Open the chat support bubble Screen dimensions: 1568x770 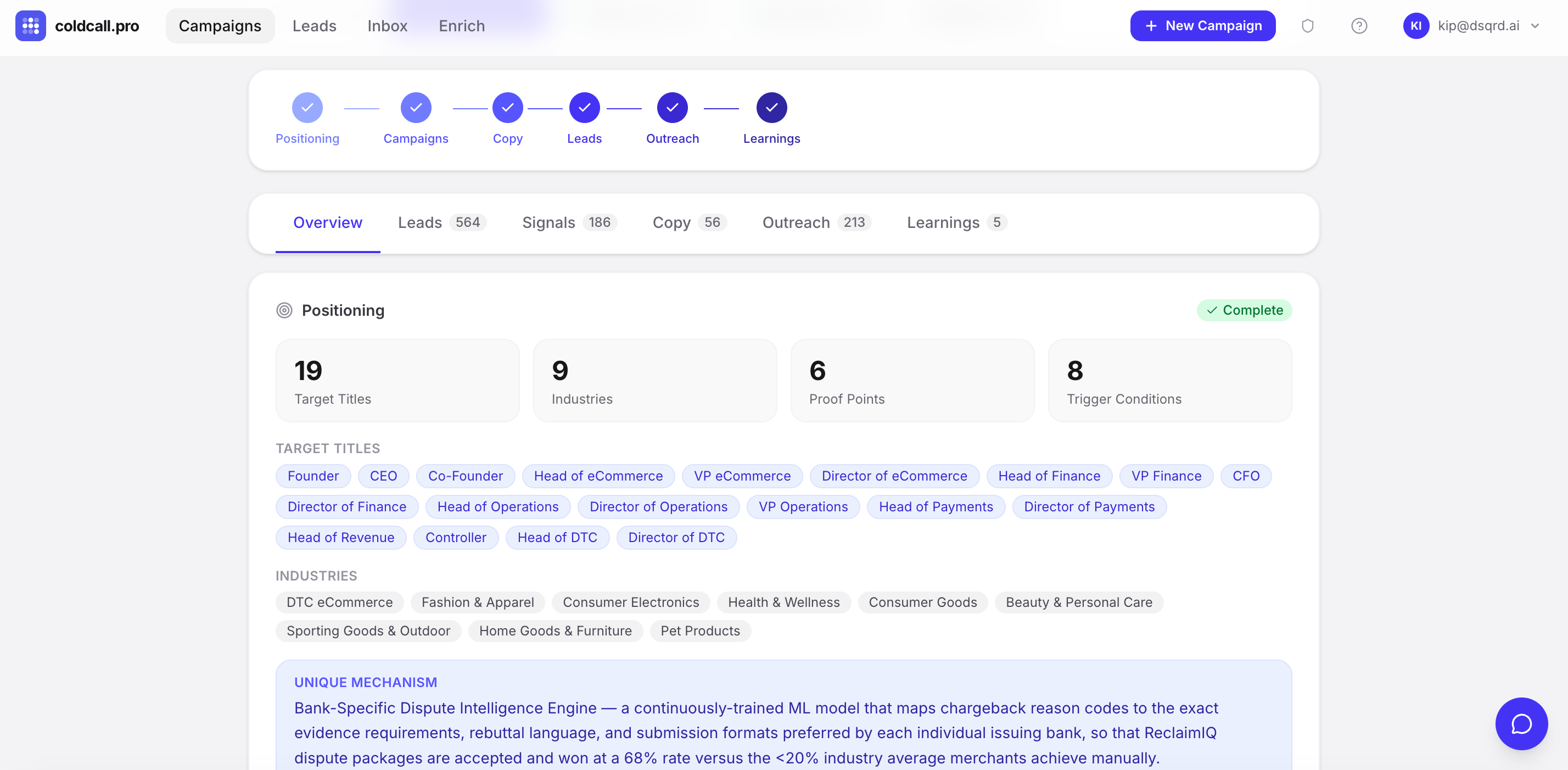tap(1521, 723)
